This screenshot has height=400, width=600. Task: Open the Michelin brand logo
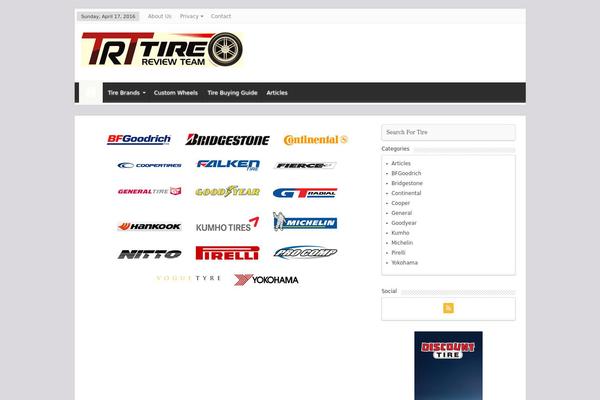[305, 221]
